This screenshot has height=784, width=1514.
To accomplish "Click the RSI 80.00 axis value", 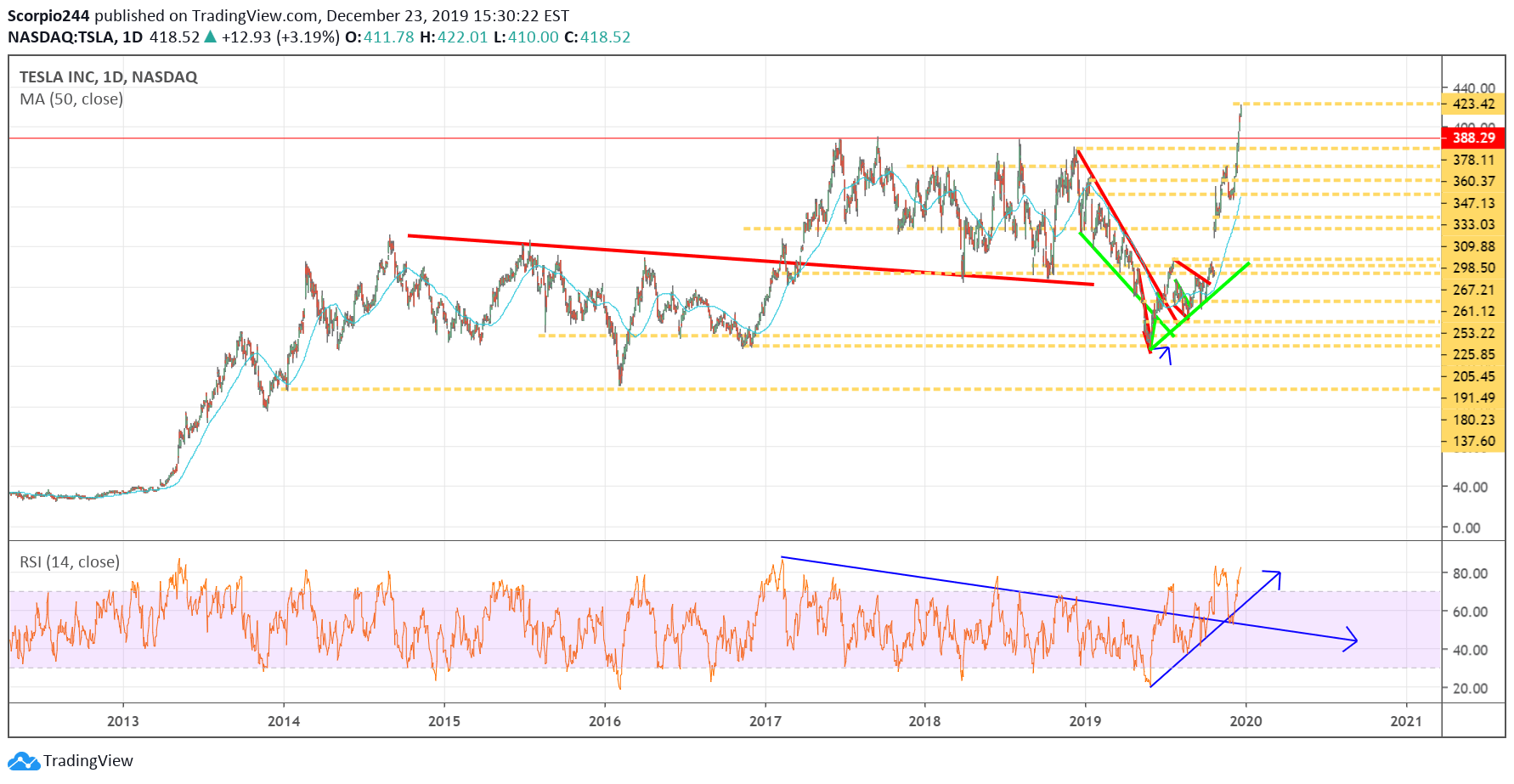I will click(1470, 573).
